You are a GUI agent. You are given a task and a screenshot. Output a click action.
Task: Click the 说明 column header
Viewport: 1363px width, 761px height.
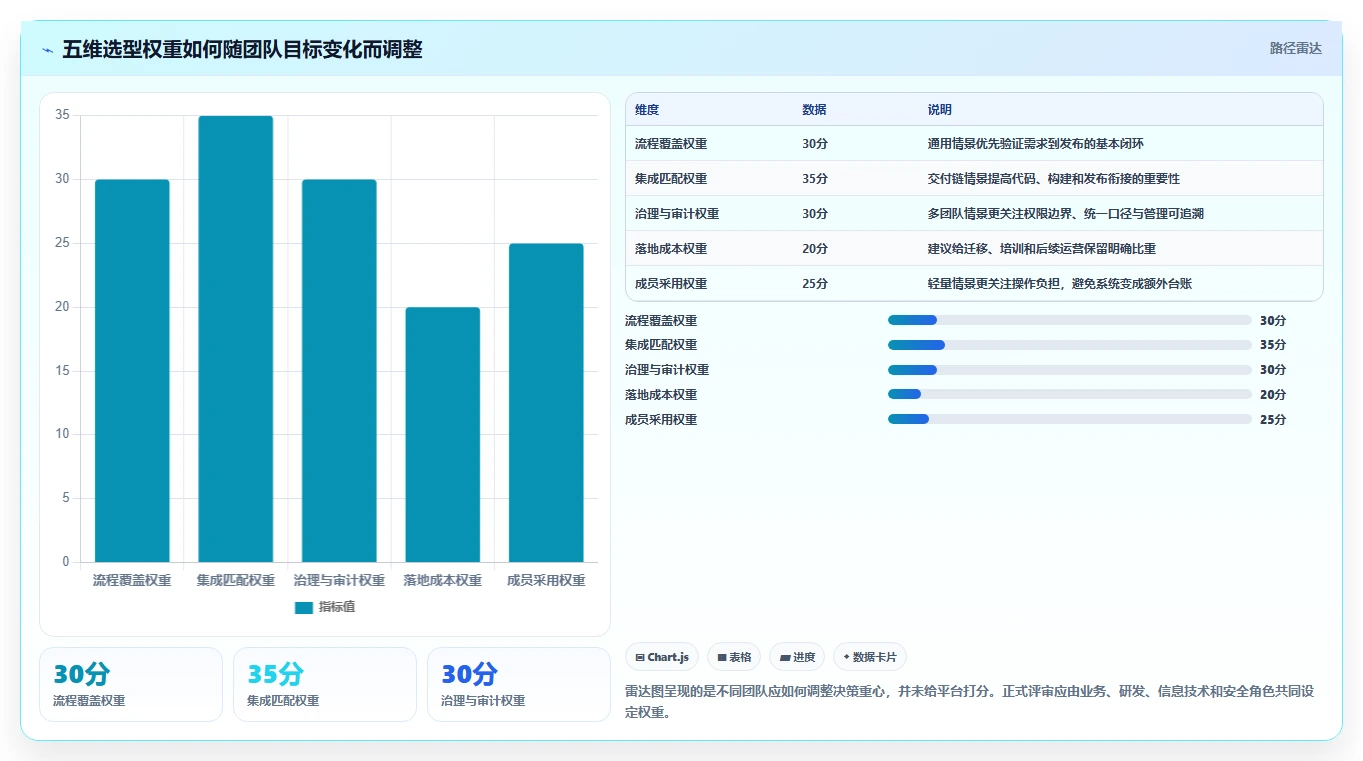click(940, 110)
